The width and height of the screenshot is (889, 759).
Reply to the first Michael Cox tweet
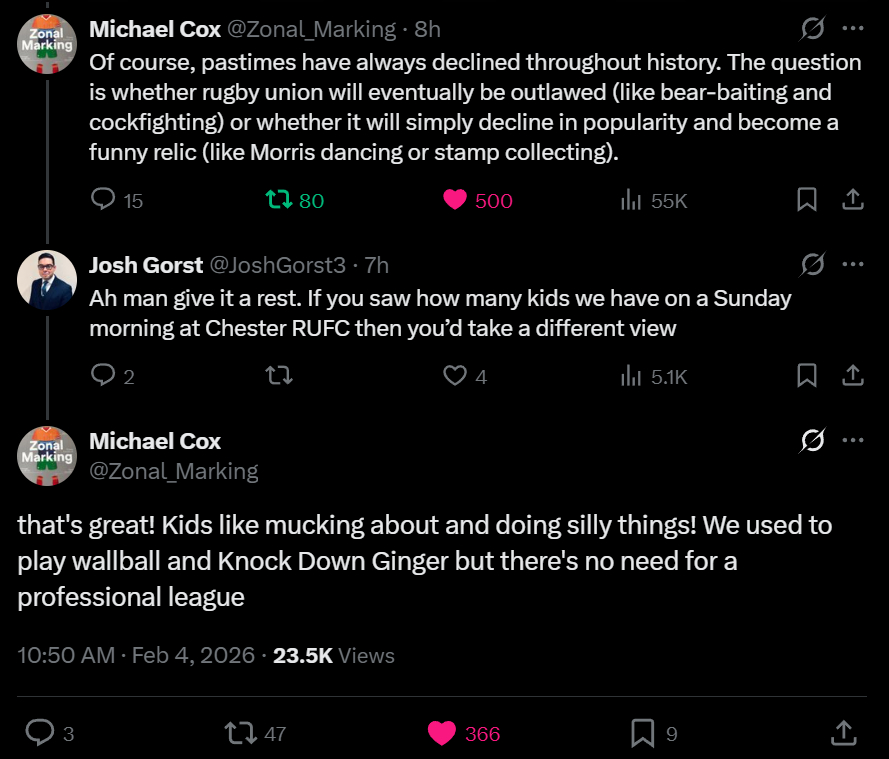click(x=104, y=200)
